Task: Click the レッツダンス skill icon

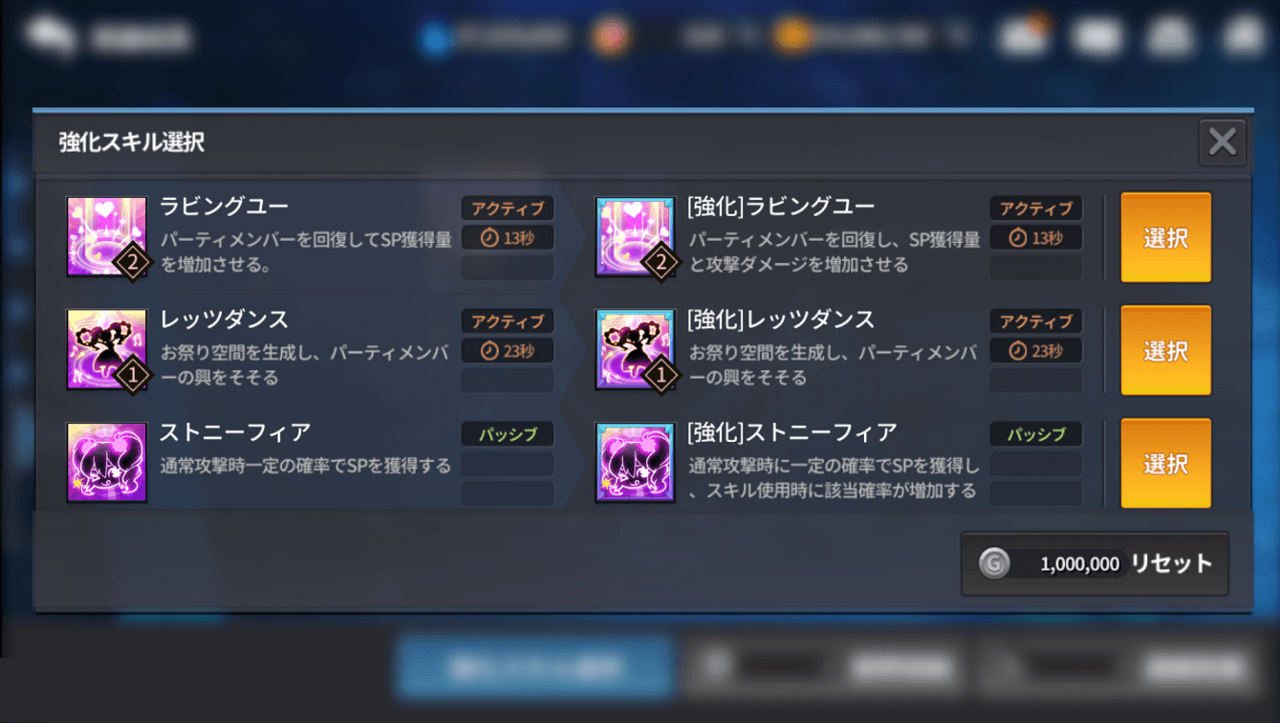Action: point(107,349)
